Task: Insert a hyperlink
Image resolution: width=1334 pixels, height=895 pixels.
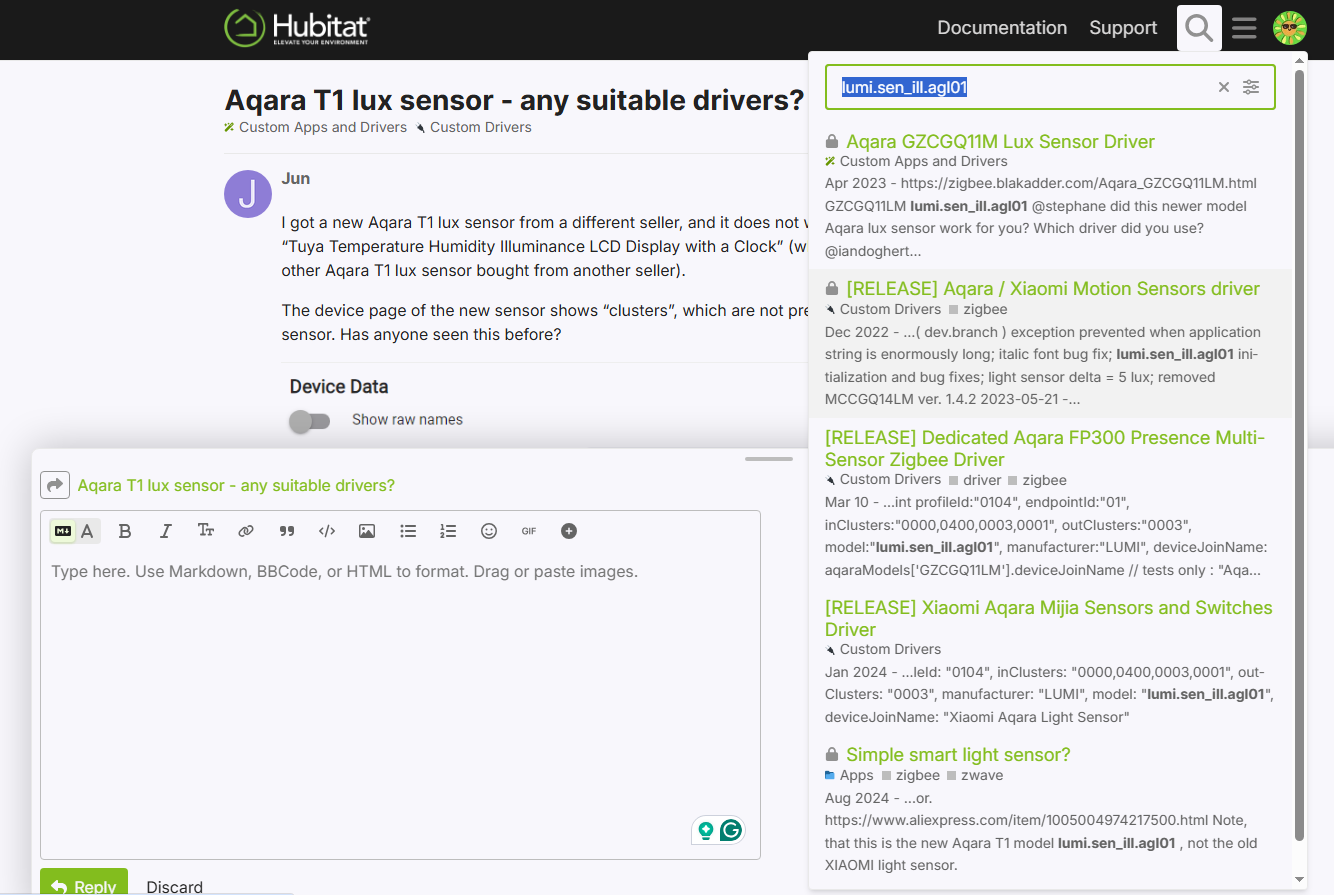Action: click(246, 531)
